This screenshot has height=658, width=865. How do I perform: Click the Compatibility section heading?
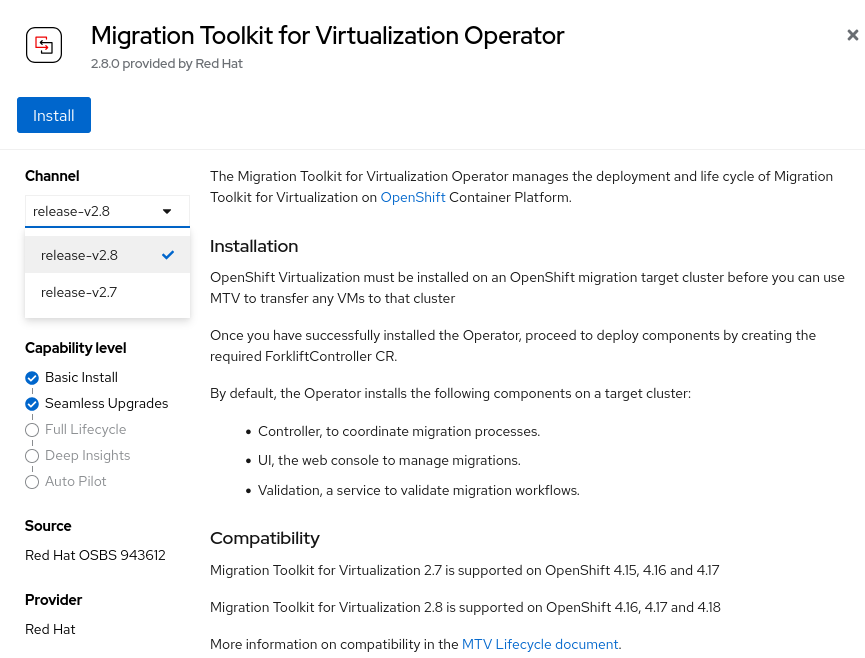(x=265, y=538)
